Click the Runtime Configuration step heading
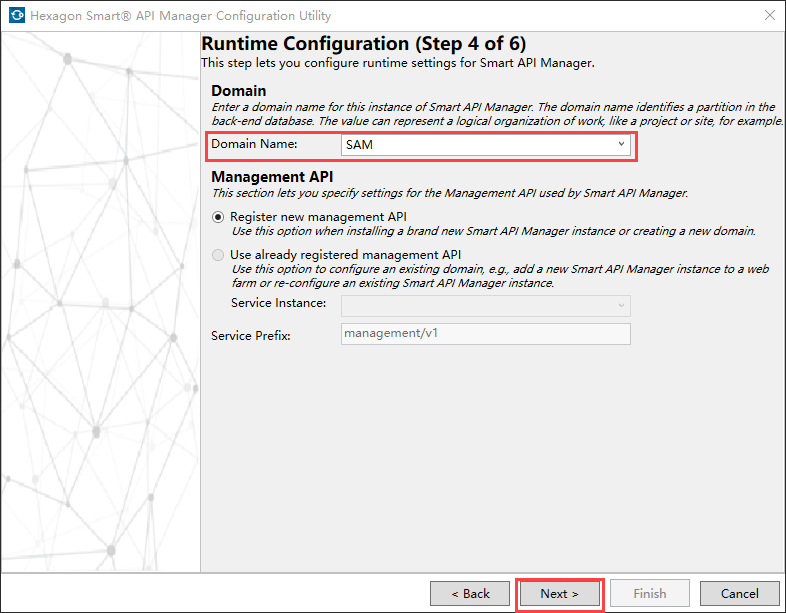Screen dimensions: 786x613 364,44
